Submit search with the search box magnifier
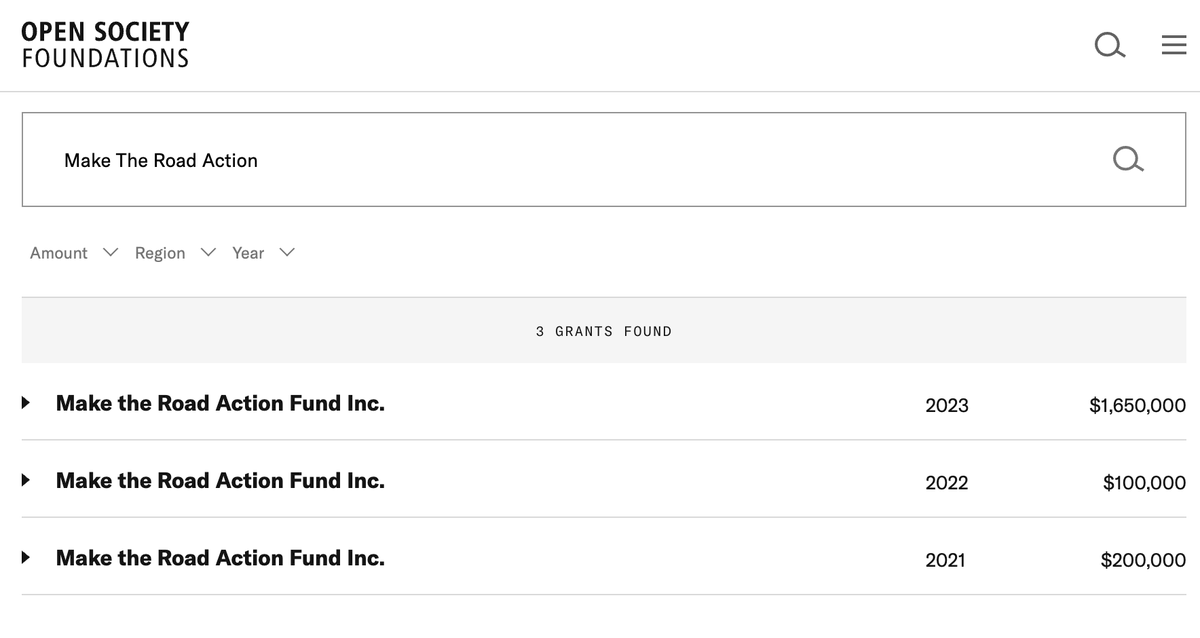 click(1126, 160)
